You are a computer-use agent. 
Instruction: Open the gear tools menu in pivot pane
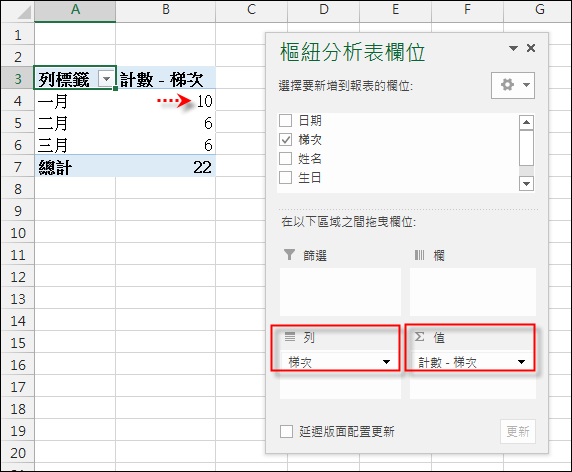coord(513,85)
